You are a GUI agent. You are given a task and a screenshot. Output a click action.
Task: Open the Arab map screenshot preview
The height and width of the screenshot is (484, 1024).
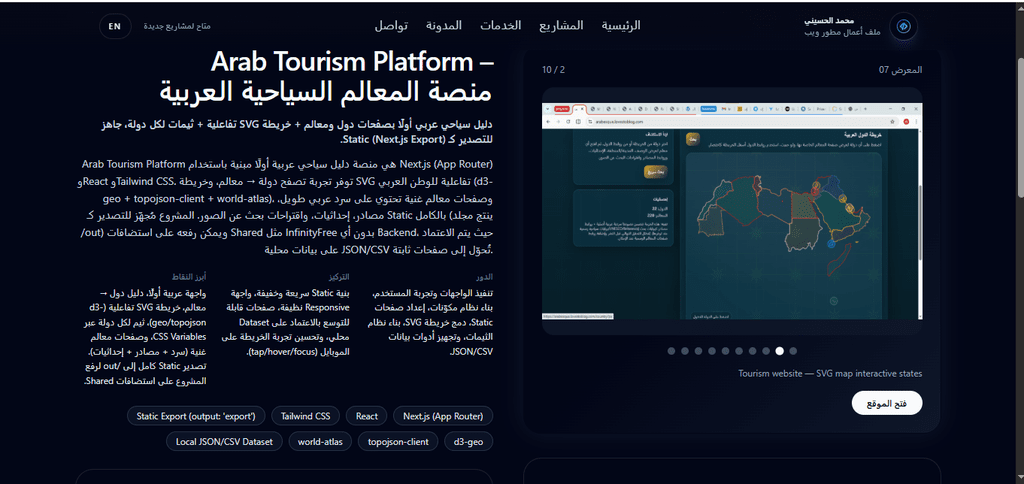[x=732, y=210]
